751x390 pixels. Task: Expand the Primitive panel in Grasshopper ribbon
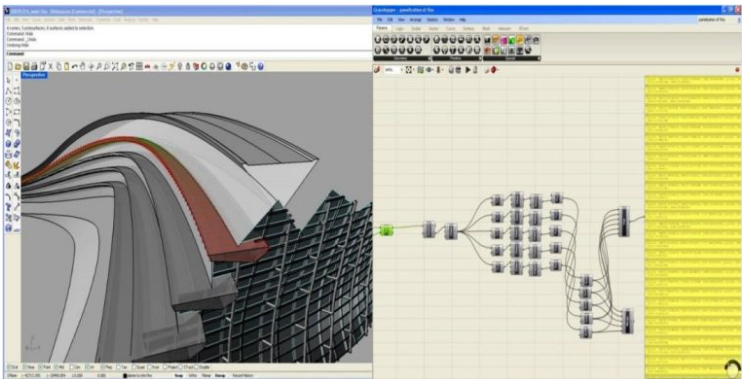[480, 58]
